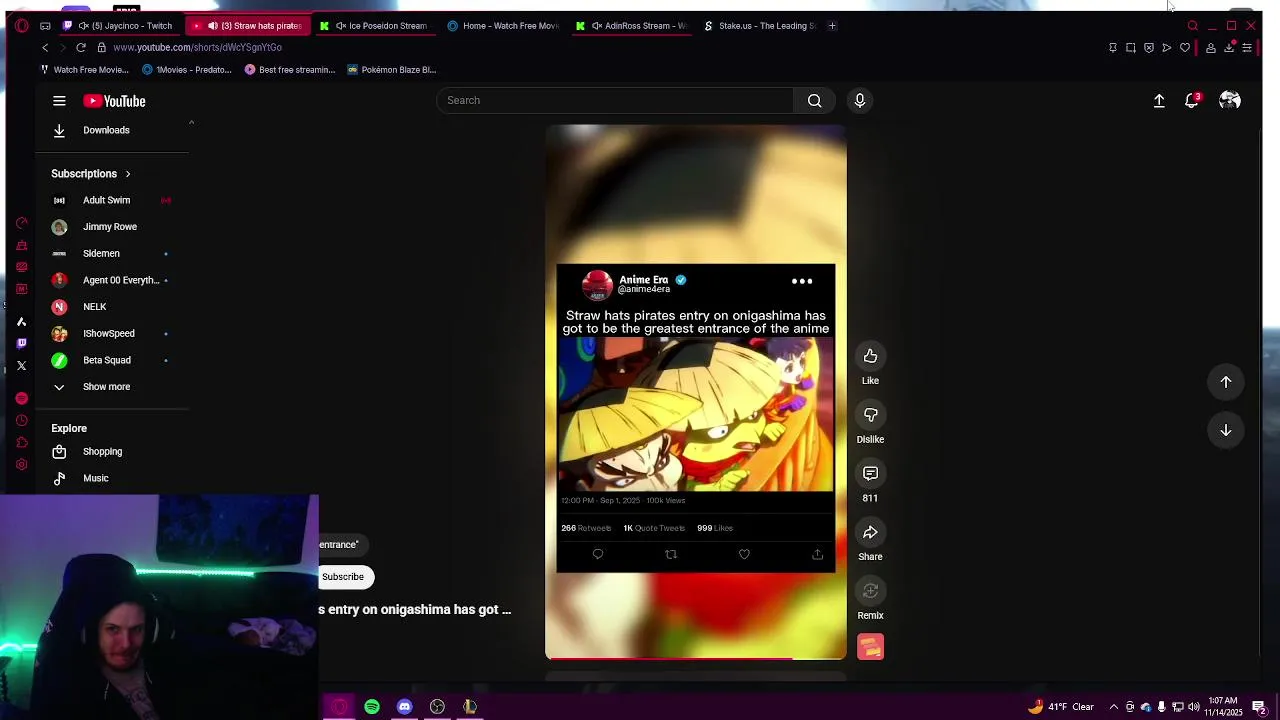Open Watch Free Movie bookmark

tap(85, 70)
